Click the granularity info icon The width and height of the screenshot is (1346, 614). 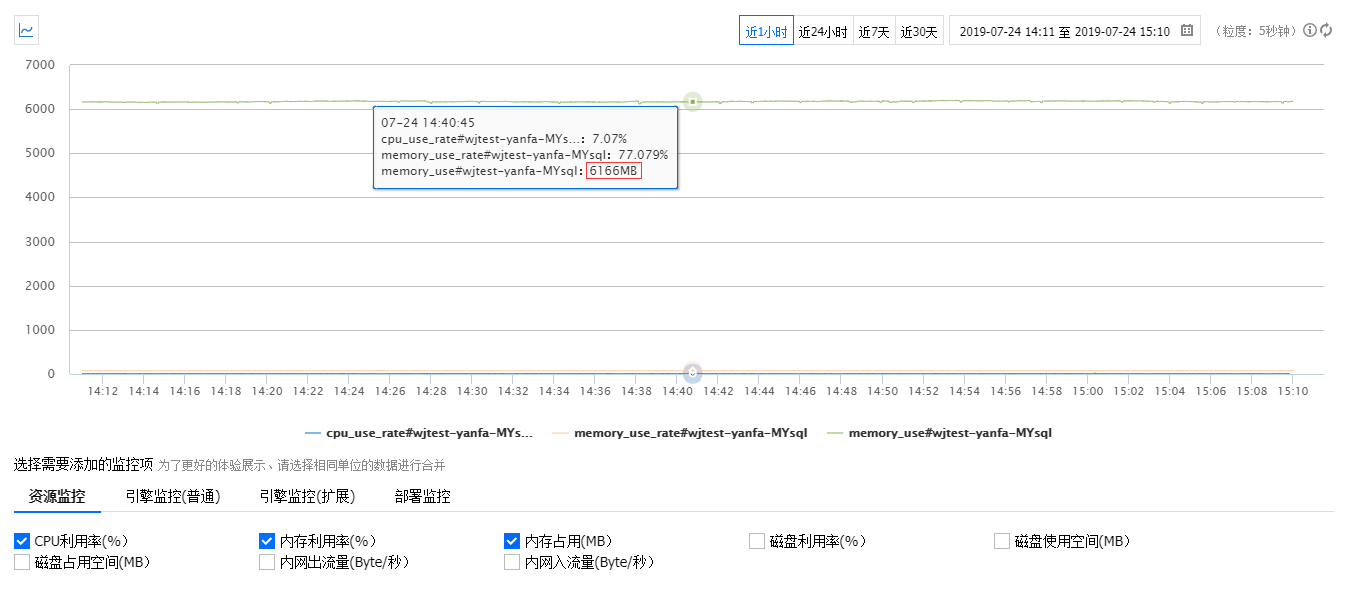pos(1309,31)
